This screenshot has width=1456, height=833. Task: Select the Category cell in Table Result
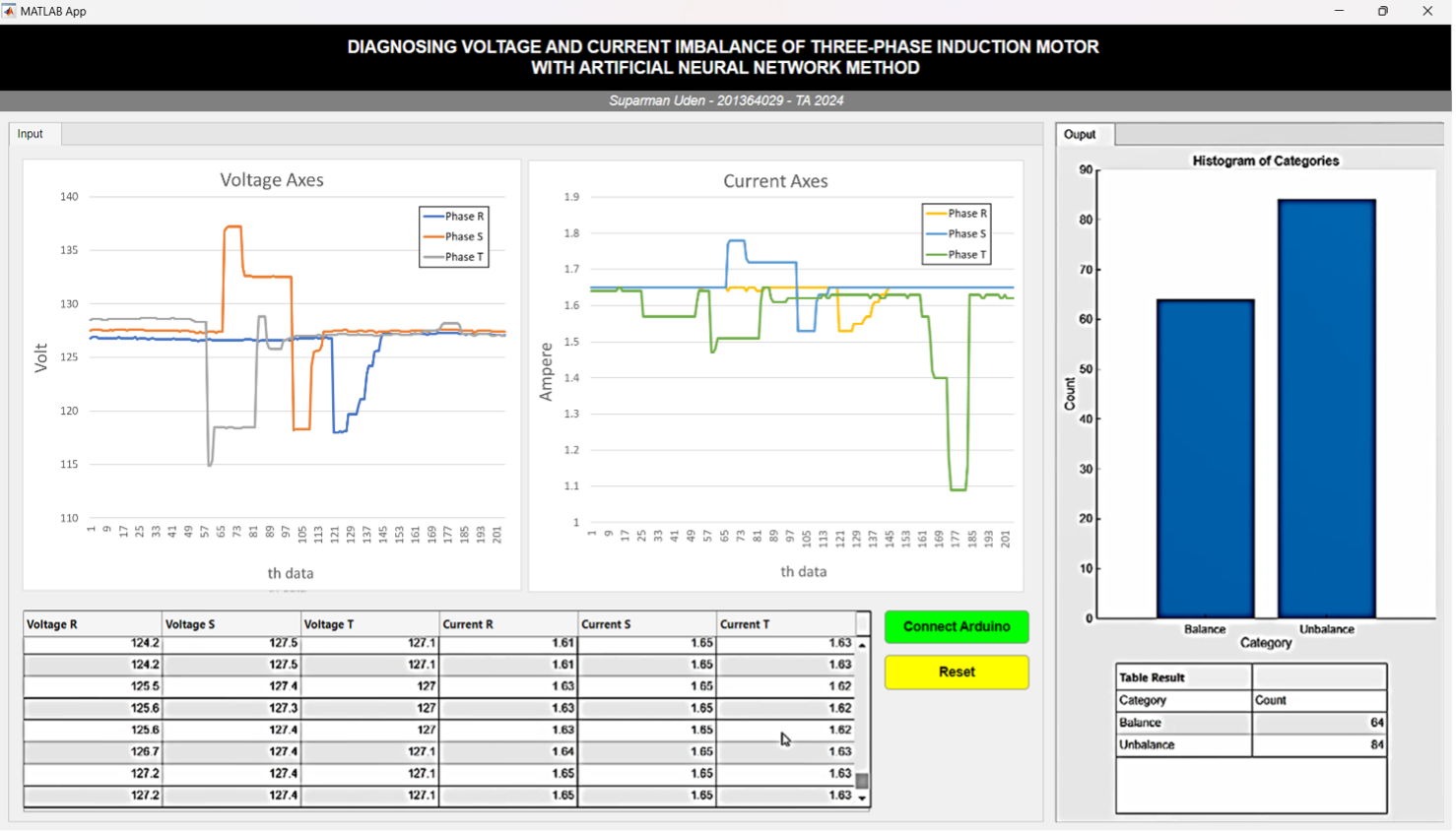[x=1186, y=701]
